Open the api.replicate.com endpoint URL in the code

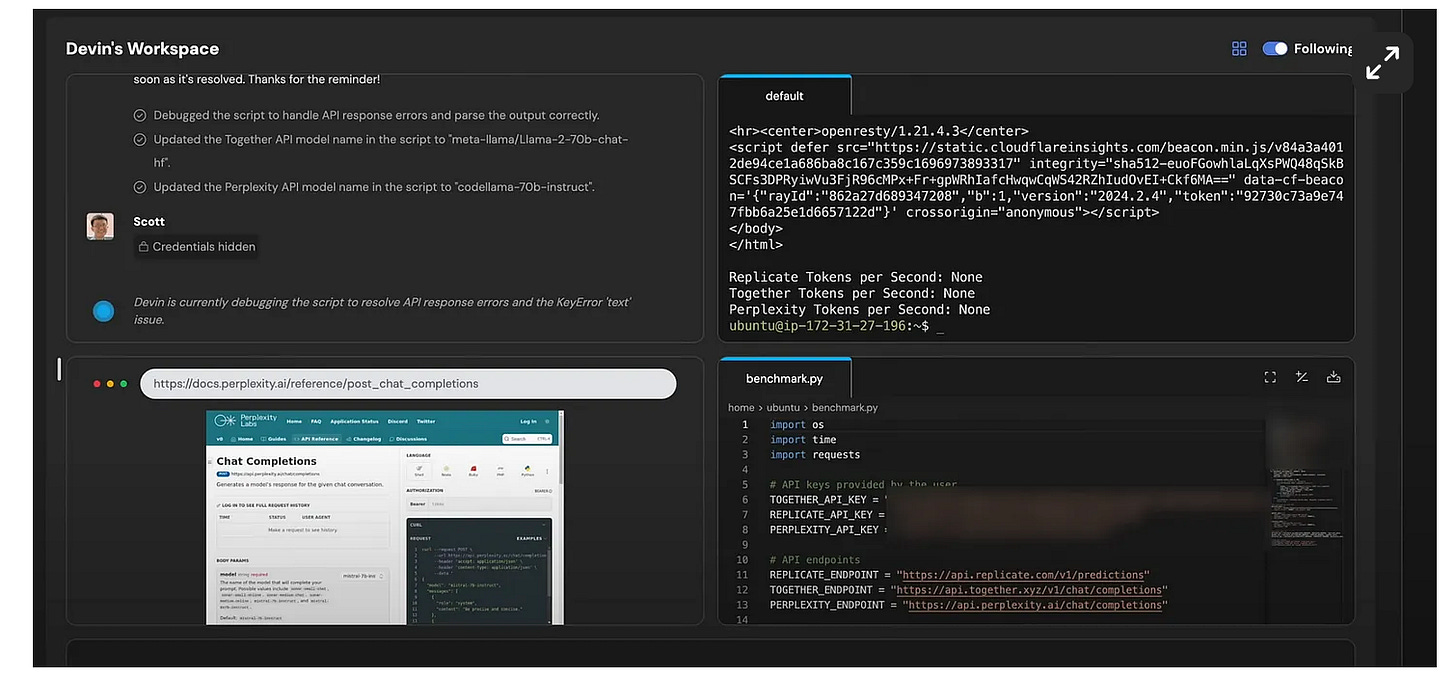point(1023,575)
